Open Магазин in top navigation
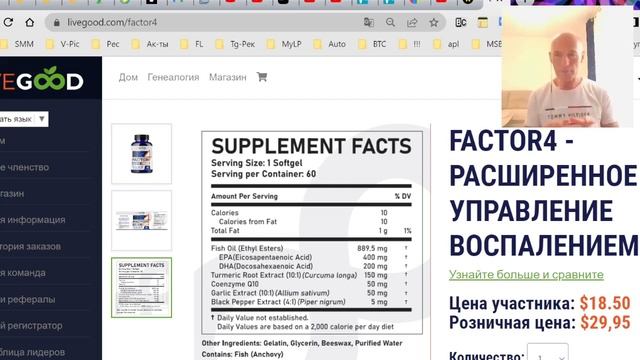 227,77
